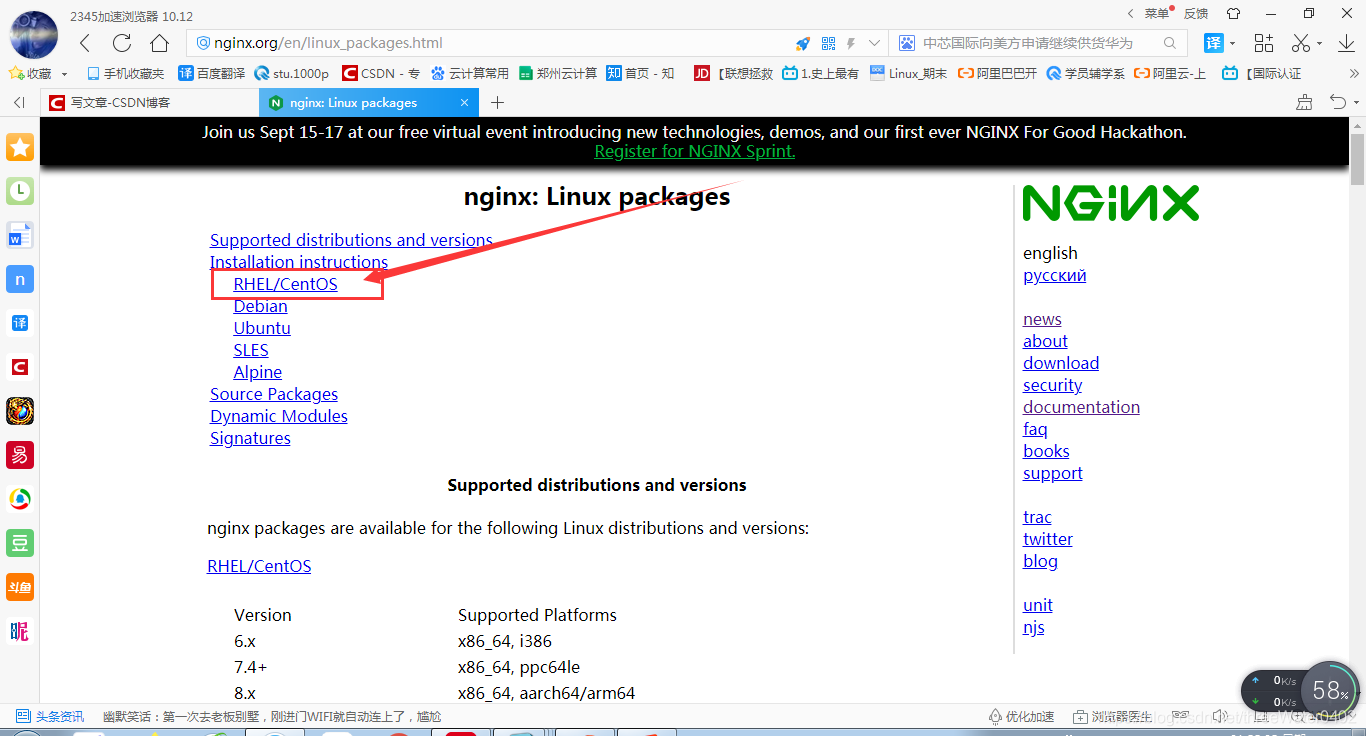The width and height of the screenshot is (1366, 736).
Task: Reload the page with the refresh icon
Action: pyautogui.click(x=122, y=43)
